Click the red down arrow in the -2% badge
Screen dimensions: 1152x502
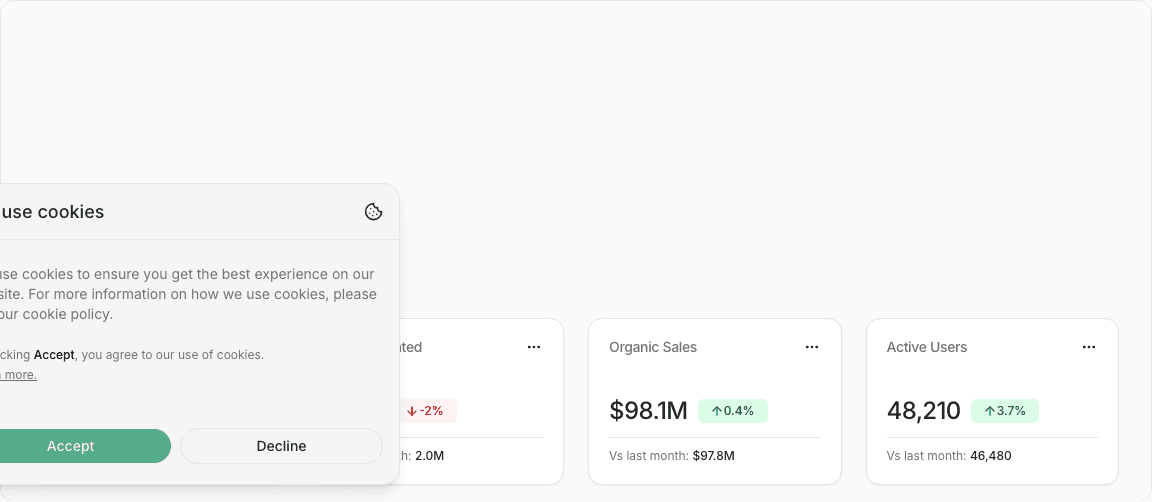(411, 411)
